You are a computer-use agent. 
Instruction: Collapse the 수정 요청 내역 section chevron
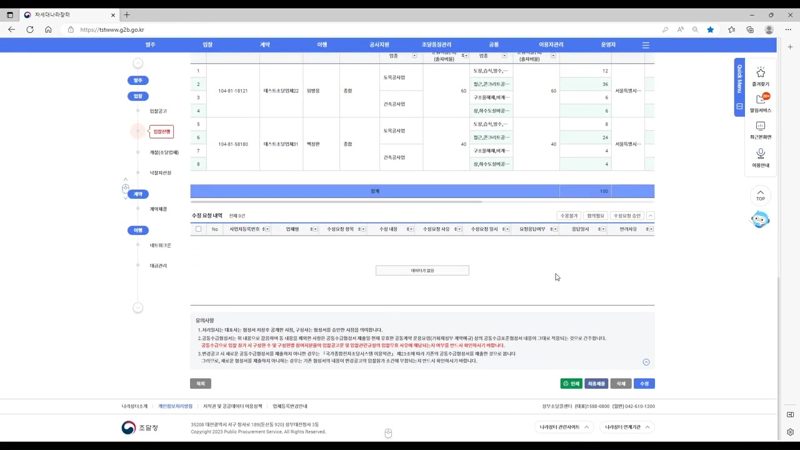click(650, 216)
